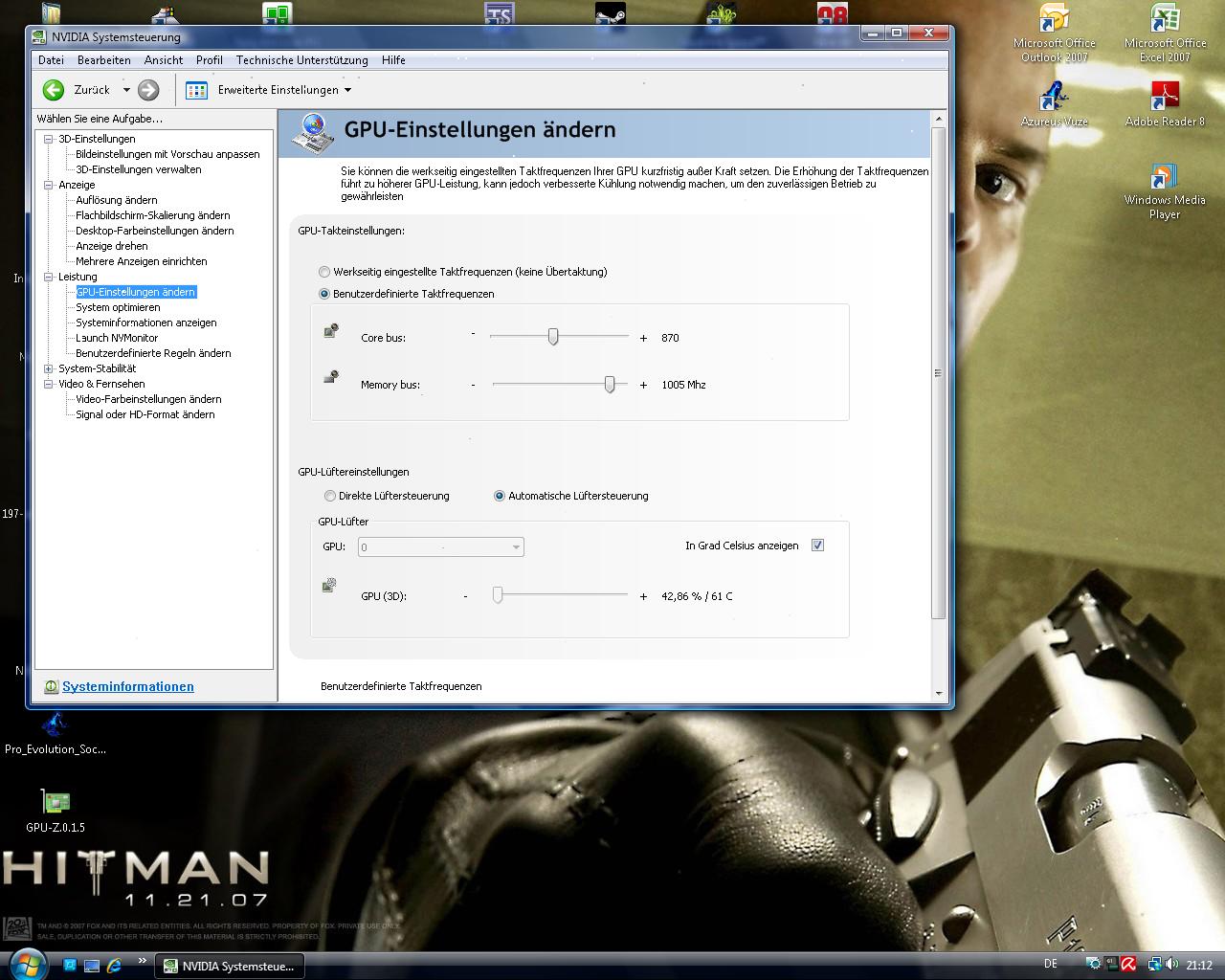Click the Core bus chip icon
The width and height of the screenshot is (1225, 980).
coord(331,331)
